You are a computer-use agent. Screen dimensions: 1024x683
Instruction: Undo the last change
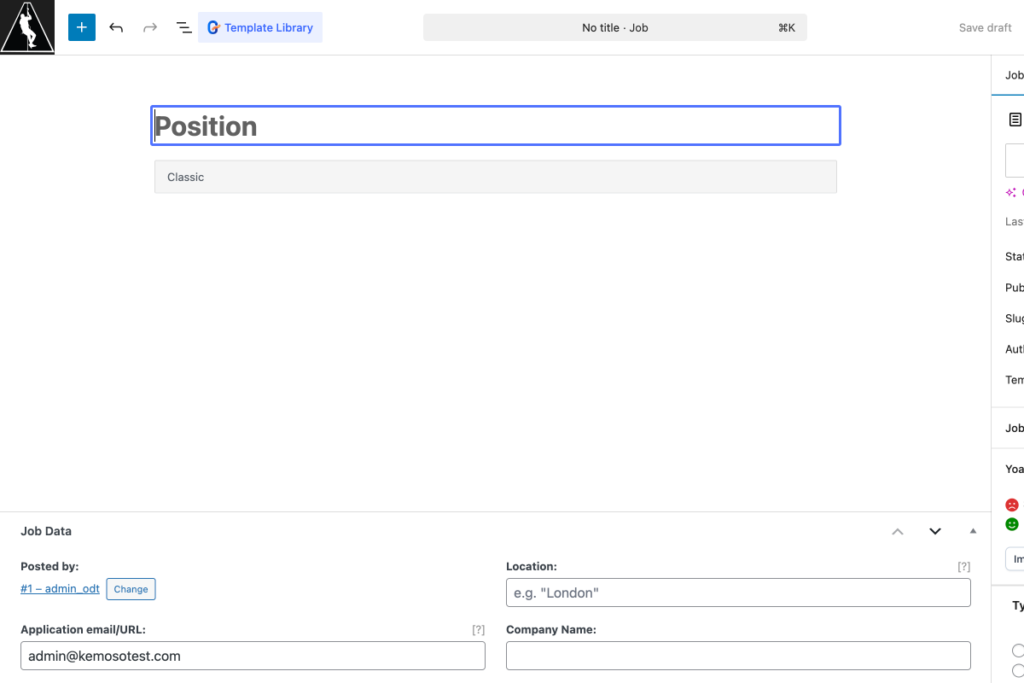pyautogui.click(x=116, y=27)
